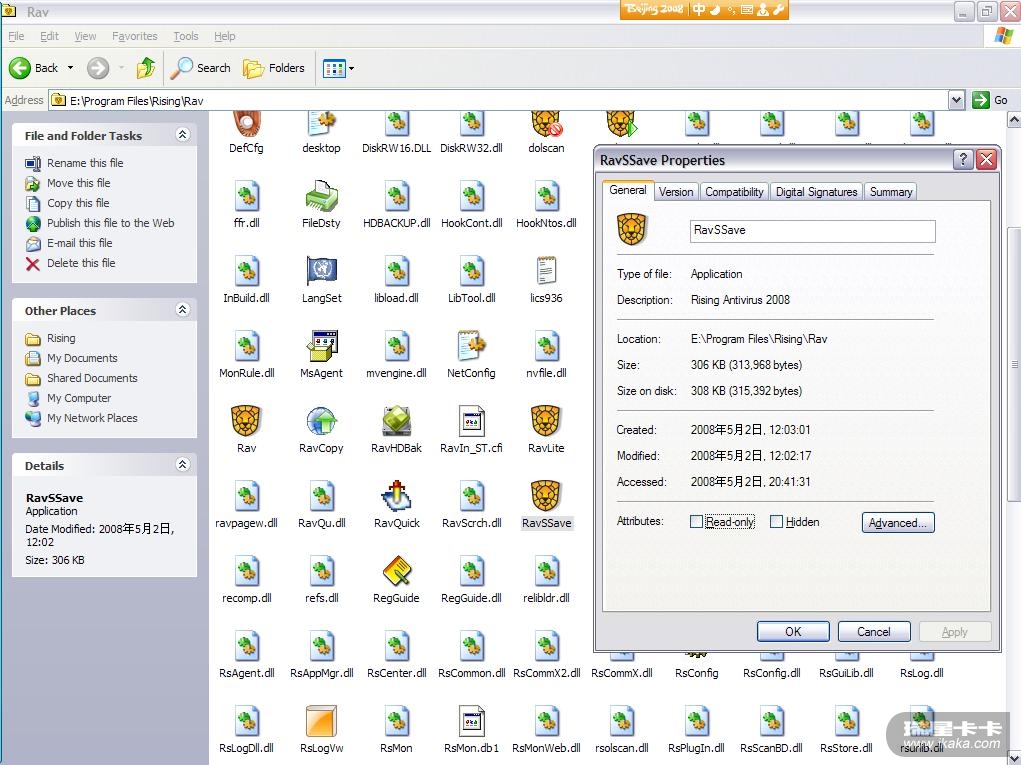This screenshot has height=765, width=1021.
Task: Collapse the File and Folder Tasks panel
Action: pyautogui.click(x=182, y=135)
